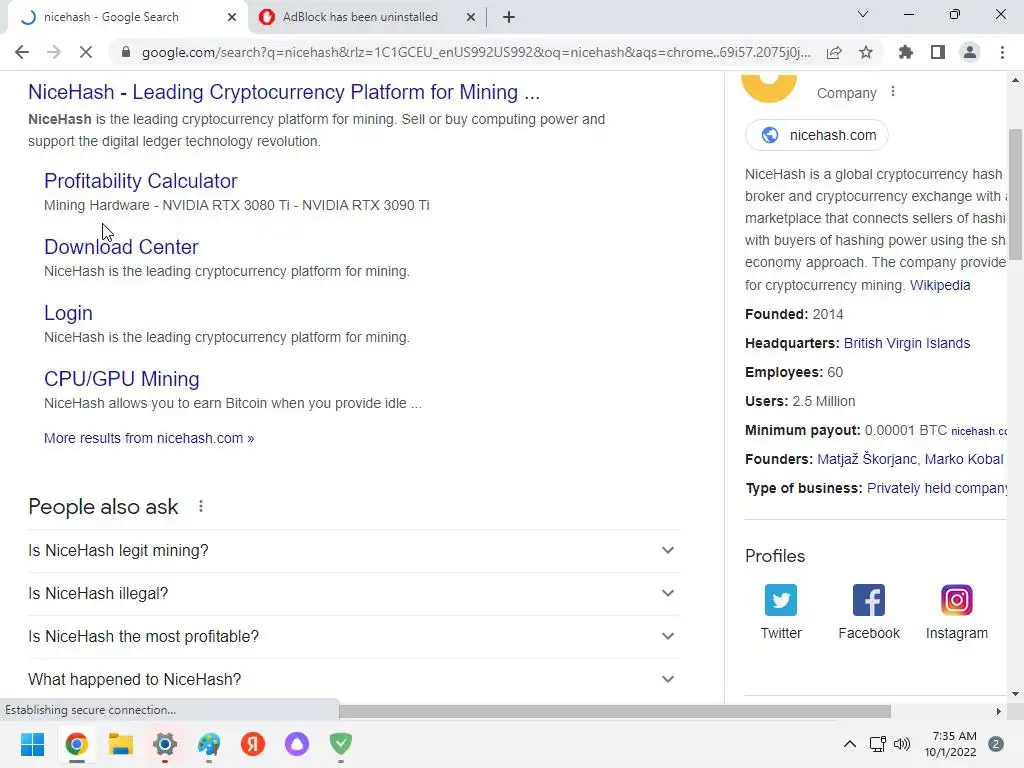Open the Privately held company link
1024x768 pixels.
coord(936,488)
